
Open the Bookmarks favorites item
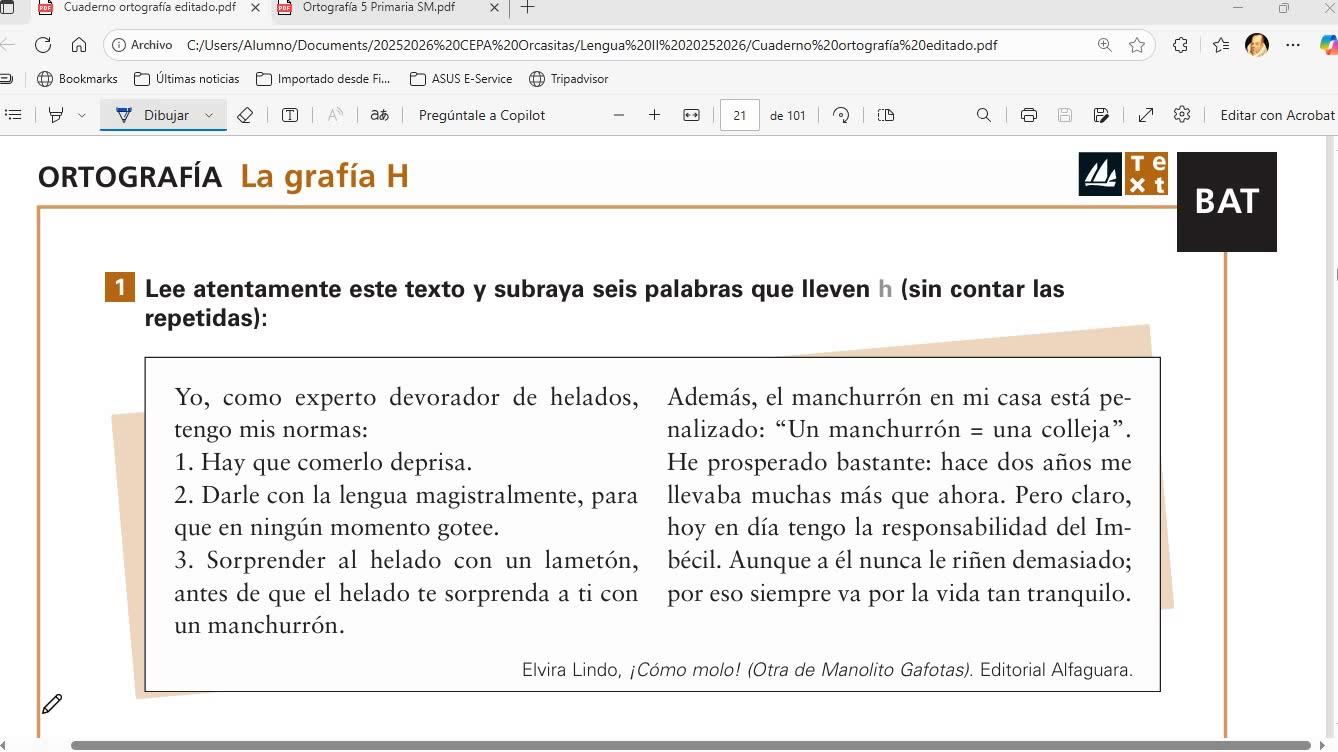(77, 79)
